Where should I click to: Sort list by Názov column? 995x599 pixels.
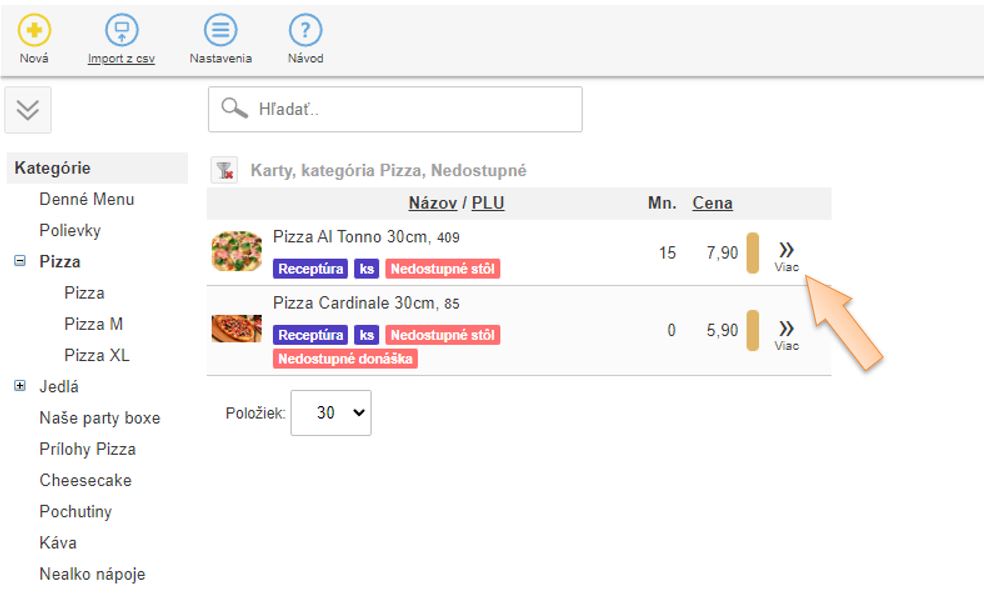pyautogui.click(x=432, y=203)
